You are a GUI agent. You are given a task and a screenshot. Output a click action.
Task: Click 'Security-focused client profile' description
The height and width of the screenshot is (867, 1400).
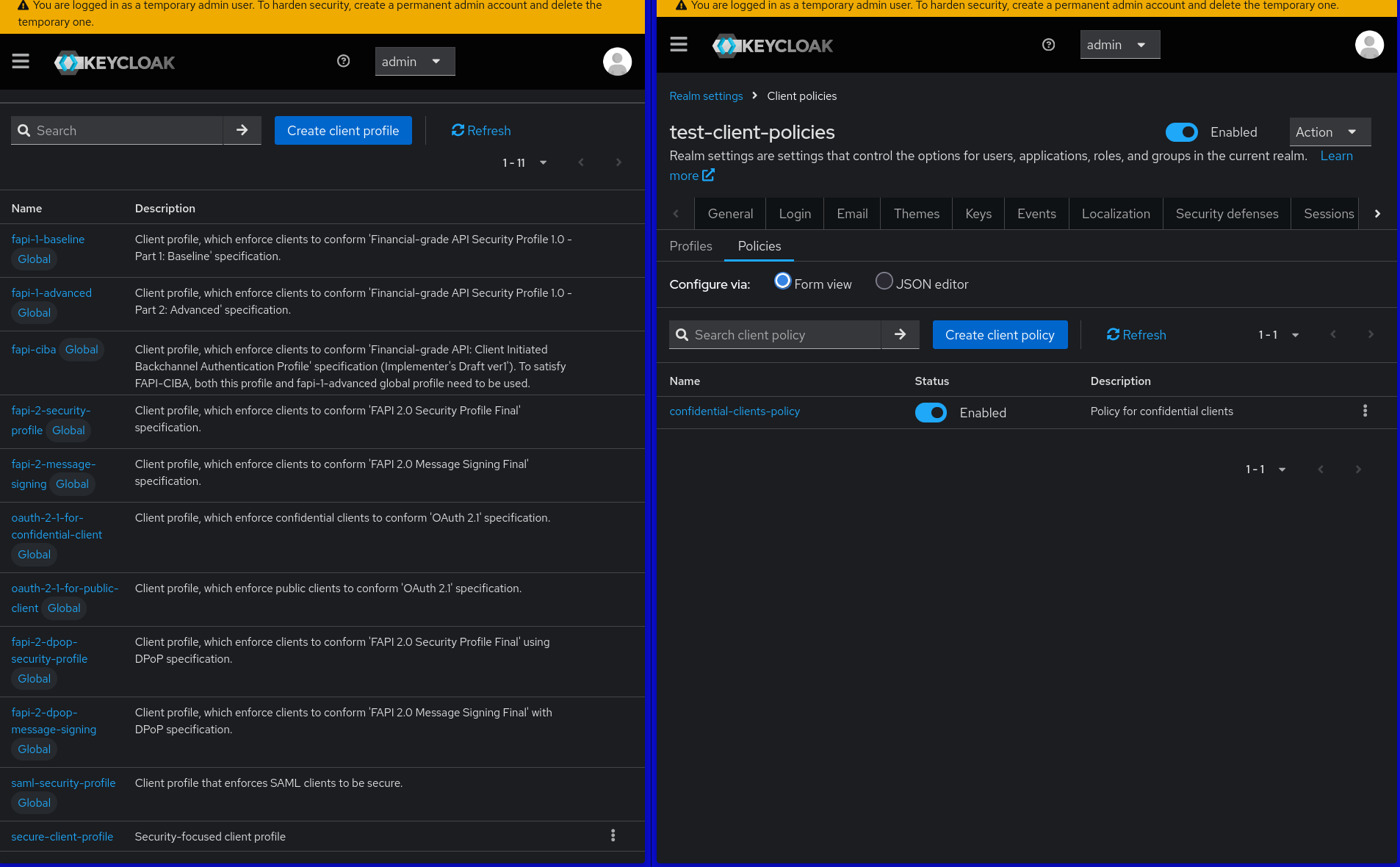[210, 837]
